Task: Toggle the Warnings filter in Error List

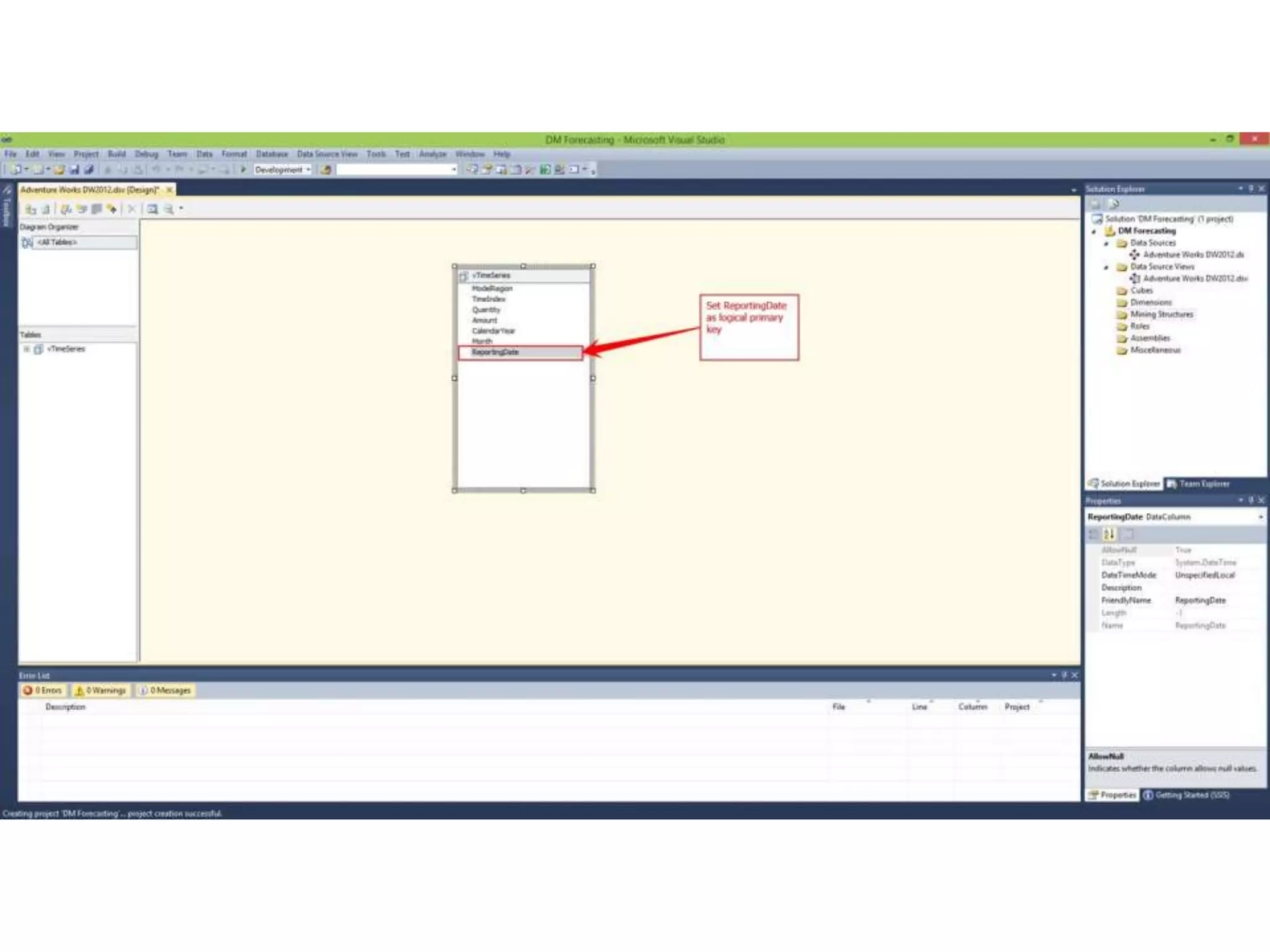Action: pyautogui.click(x=100, y=690)
